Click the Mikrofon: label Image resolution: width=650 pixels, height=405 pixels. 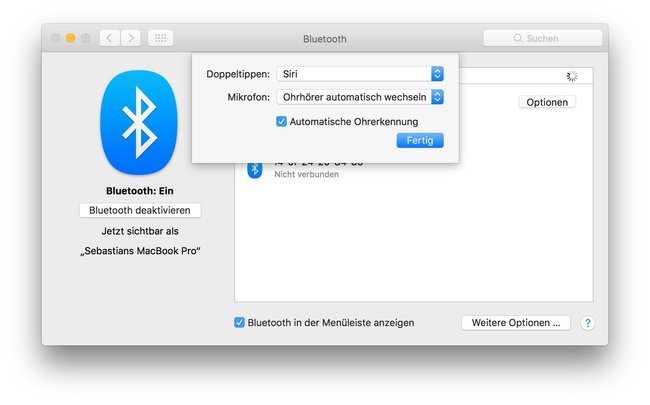248,97
